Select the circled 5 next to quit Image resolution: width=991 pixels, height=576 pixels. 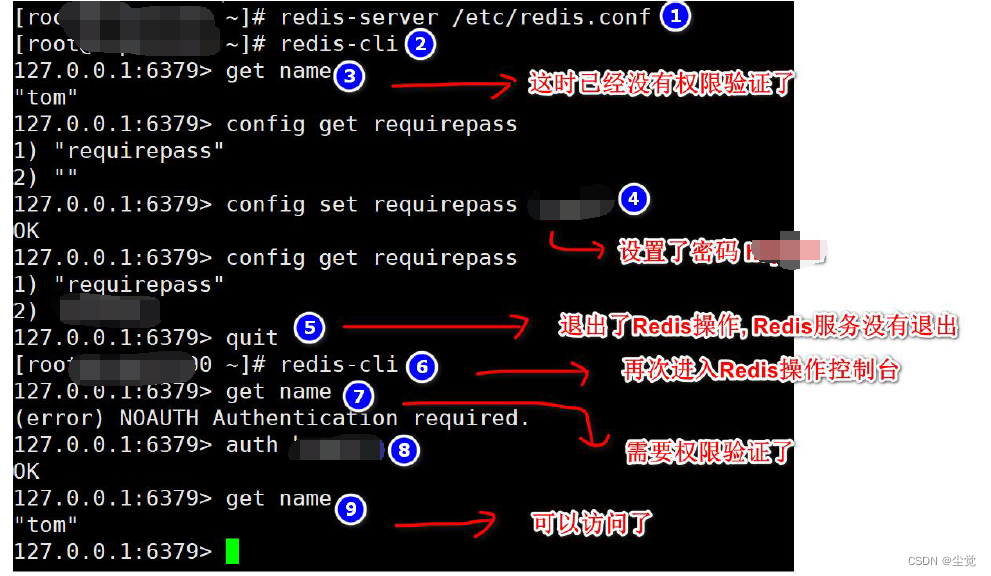pyautogui.click(x=310, y=328)
